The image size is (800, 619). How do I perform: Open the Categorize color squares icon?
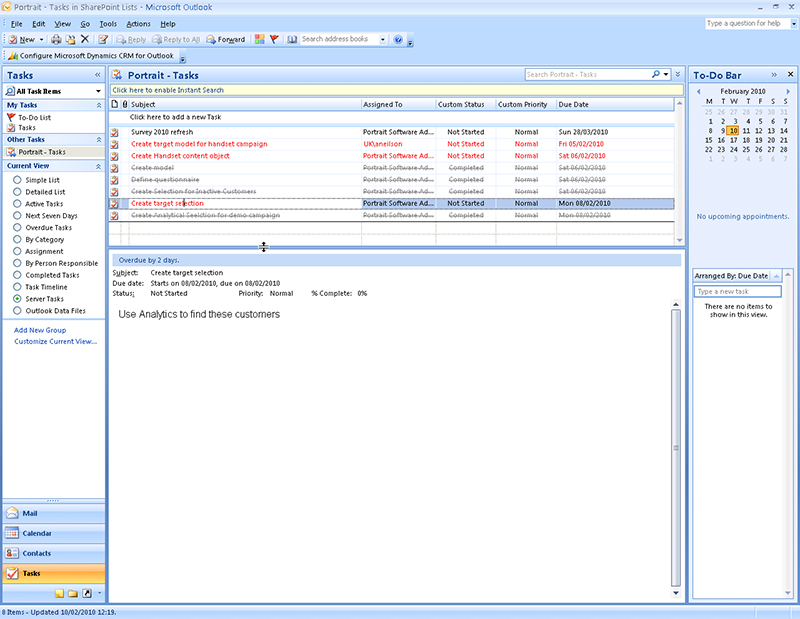tap(260, 39)
